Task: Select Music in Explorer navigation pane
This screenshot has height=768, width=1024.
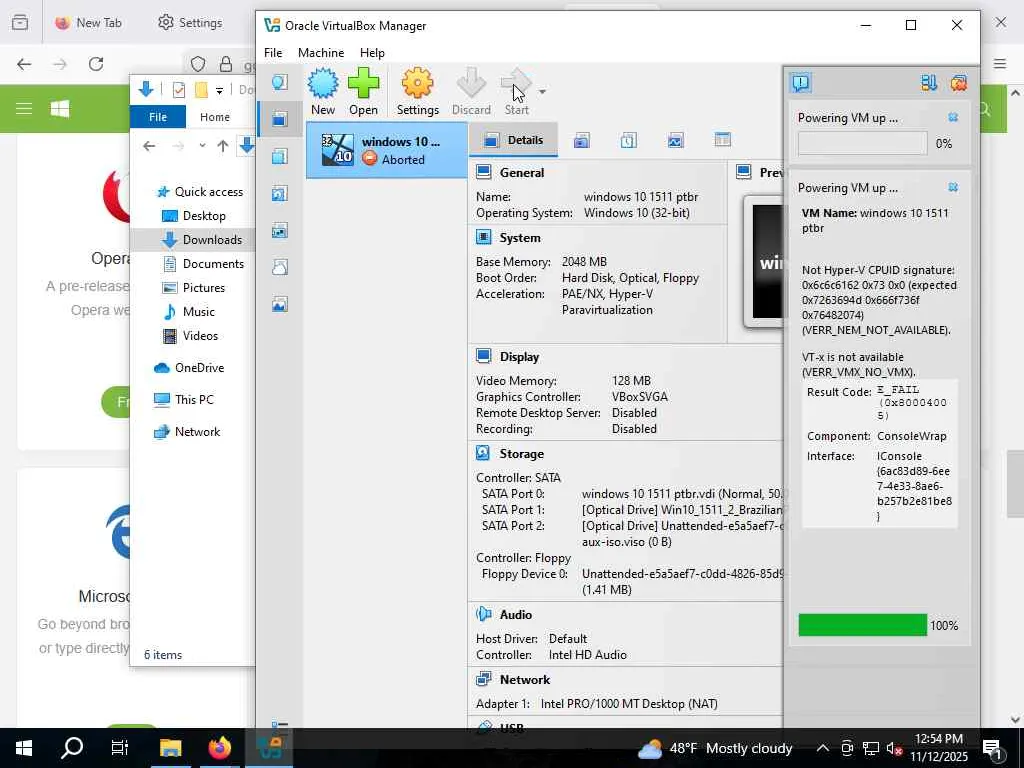Action: [x=188, y=312]
